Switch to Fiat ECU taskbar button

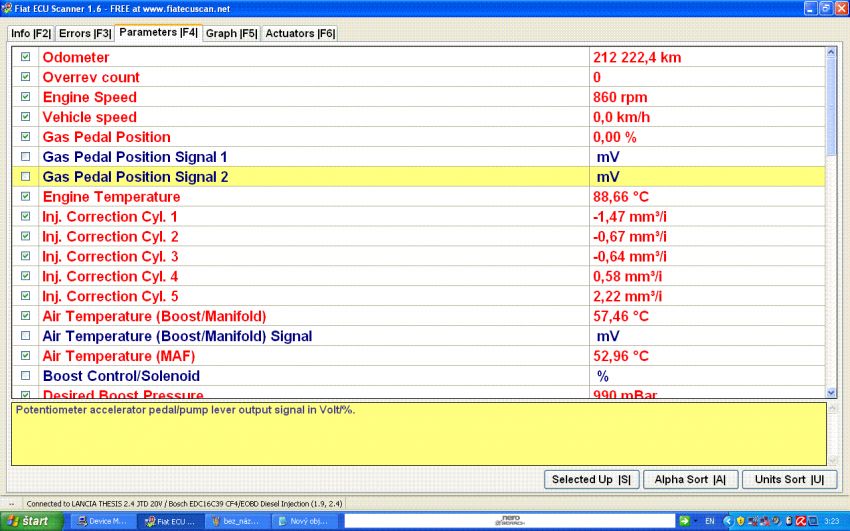tap(171, 521)
